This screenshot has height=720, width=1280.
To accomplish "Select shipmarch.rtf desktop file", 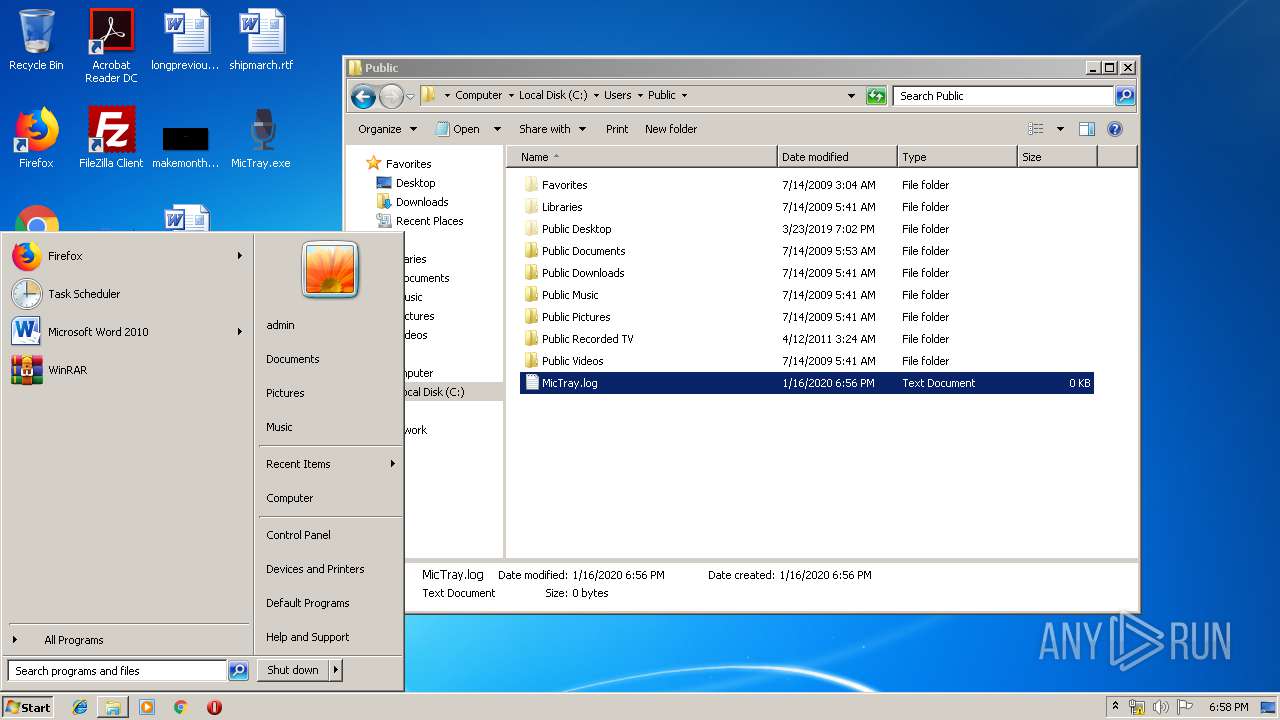I will click(261, 40).
